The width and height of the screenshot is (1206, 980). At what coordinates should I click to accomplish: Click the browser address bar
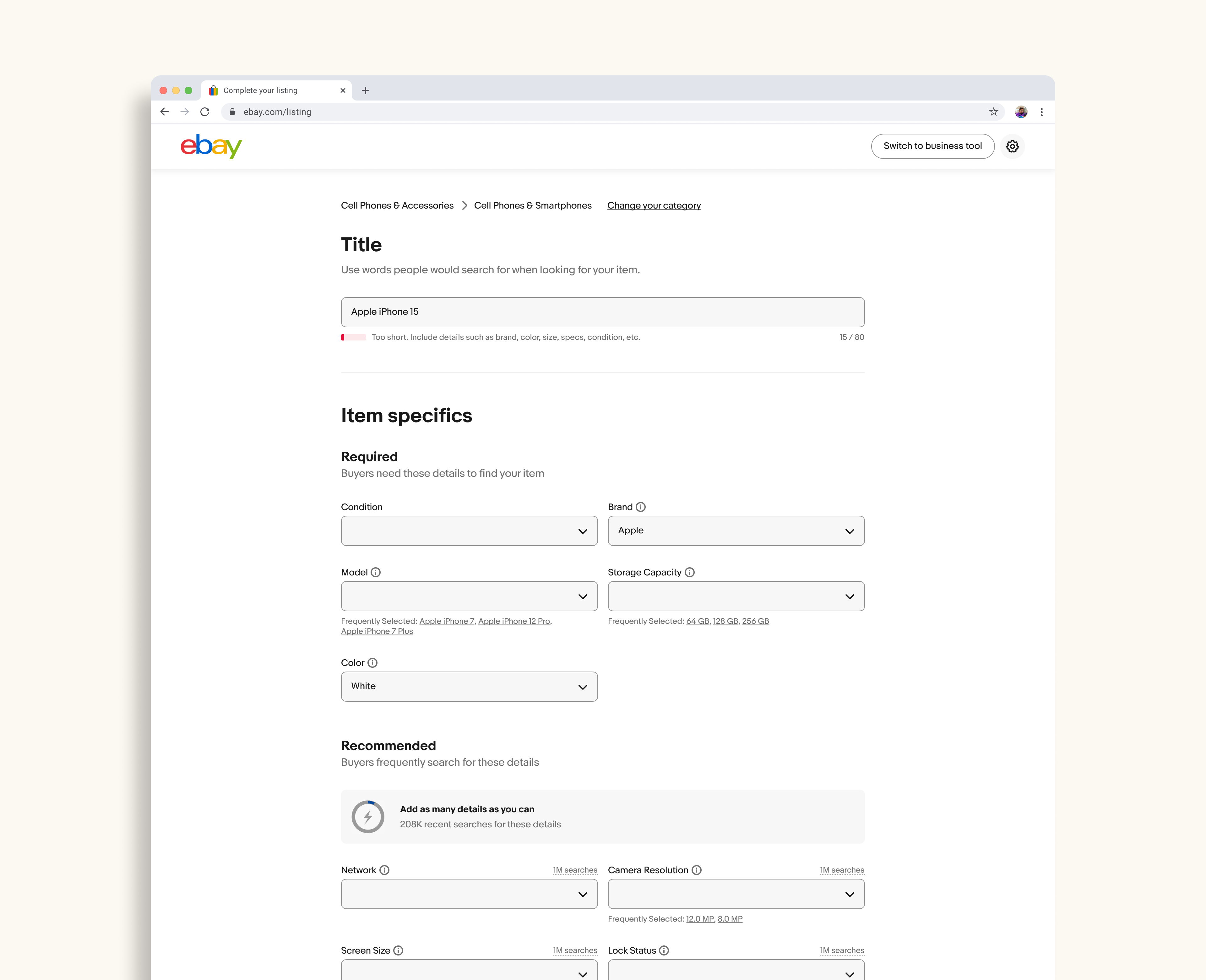point(612,112)
